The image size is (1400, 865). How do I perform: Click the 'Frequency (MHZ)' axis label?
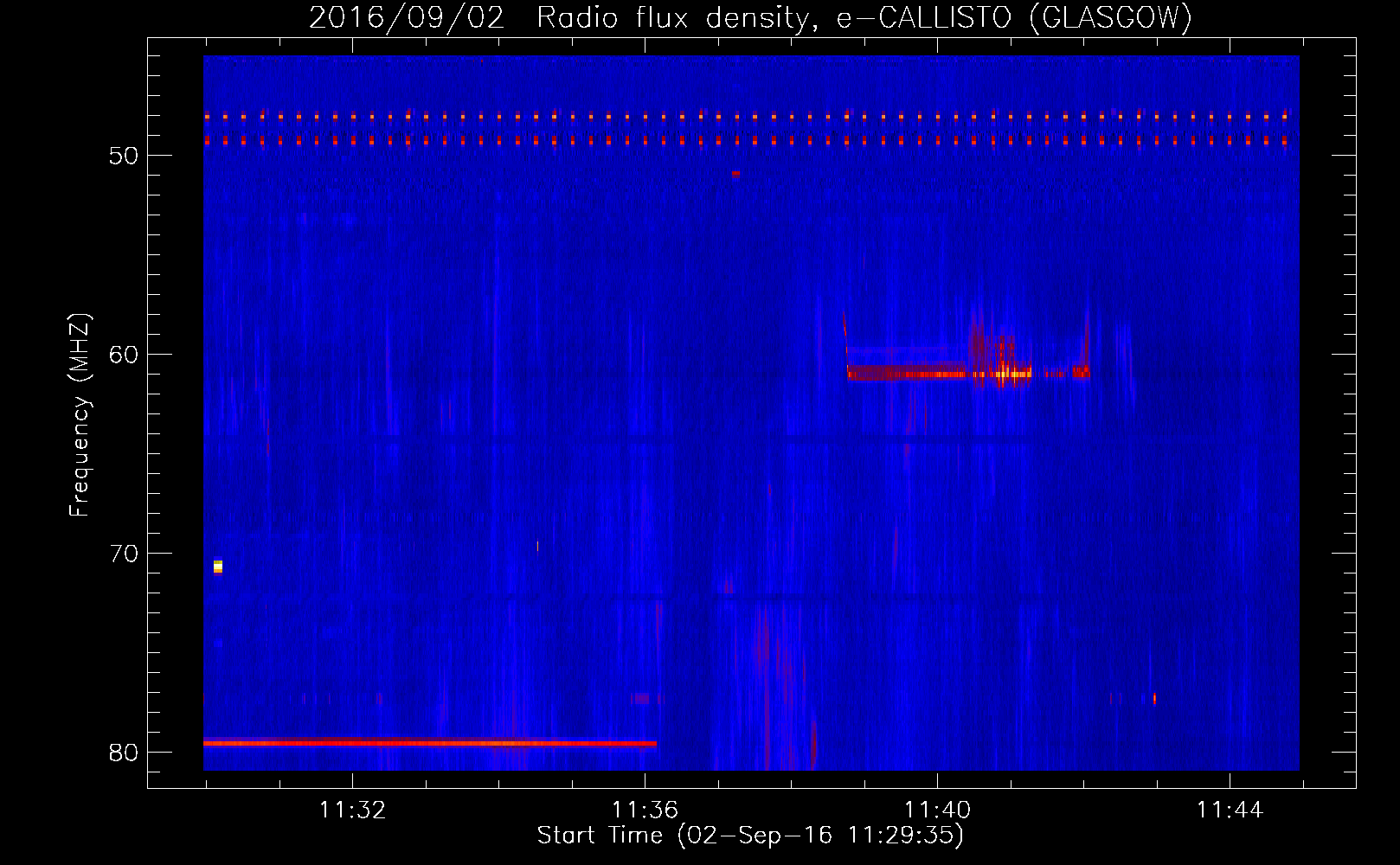coord(79,415)
